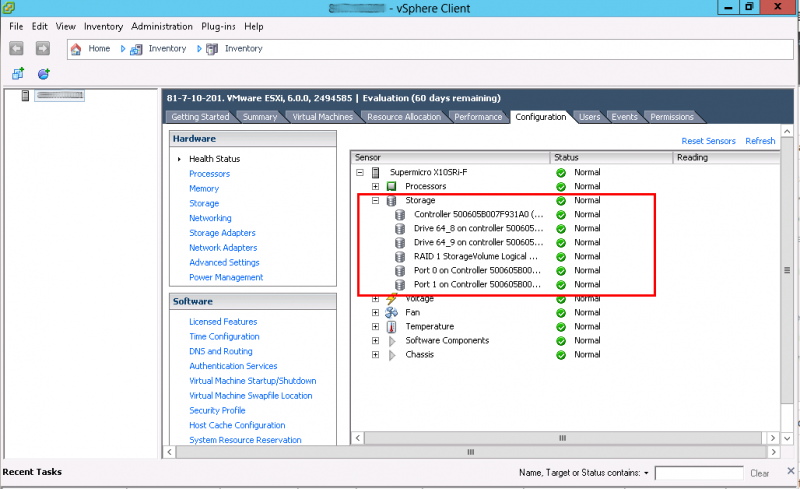Viewport: 800px width, 489px height.
Task: Click the Software Components triangle icon
Action: click(392, 340)
